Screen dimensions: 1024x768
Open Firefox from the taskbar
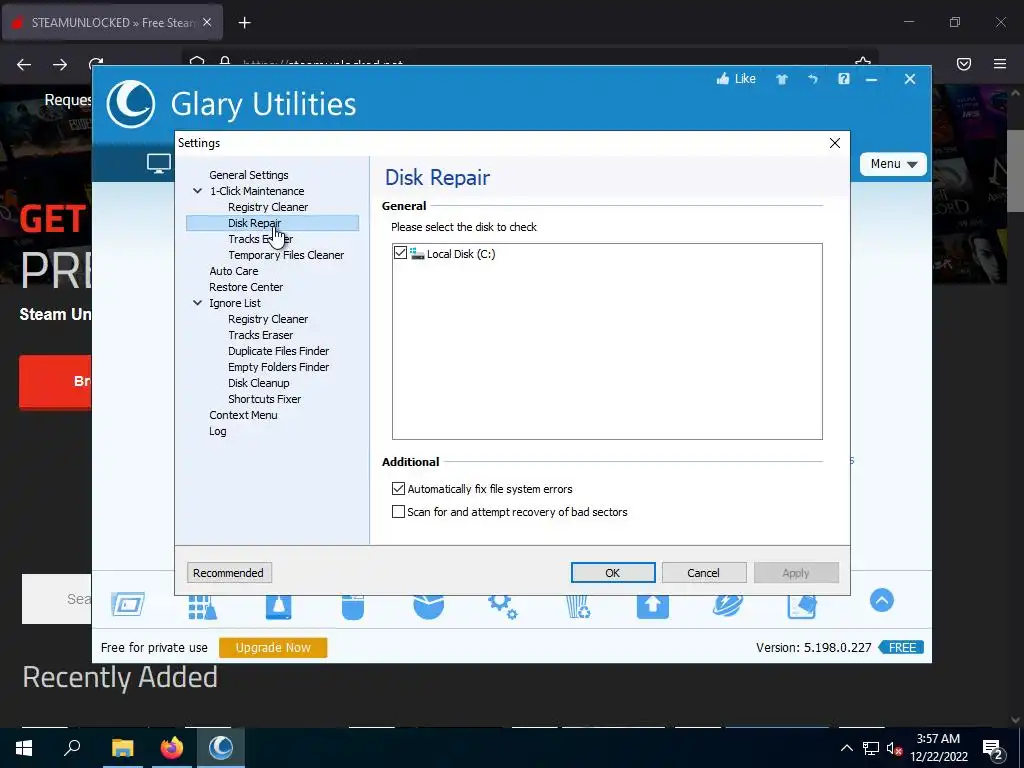[172, 748]
